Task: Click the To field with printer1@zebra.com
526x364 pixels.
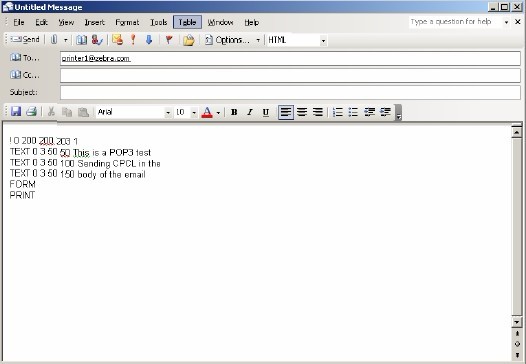Action: [290, 58]
